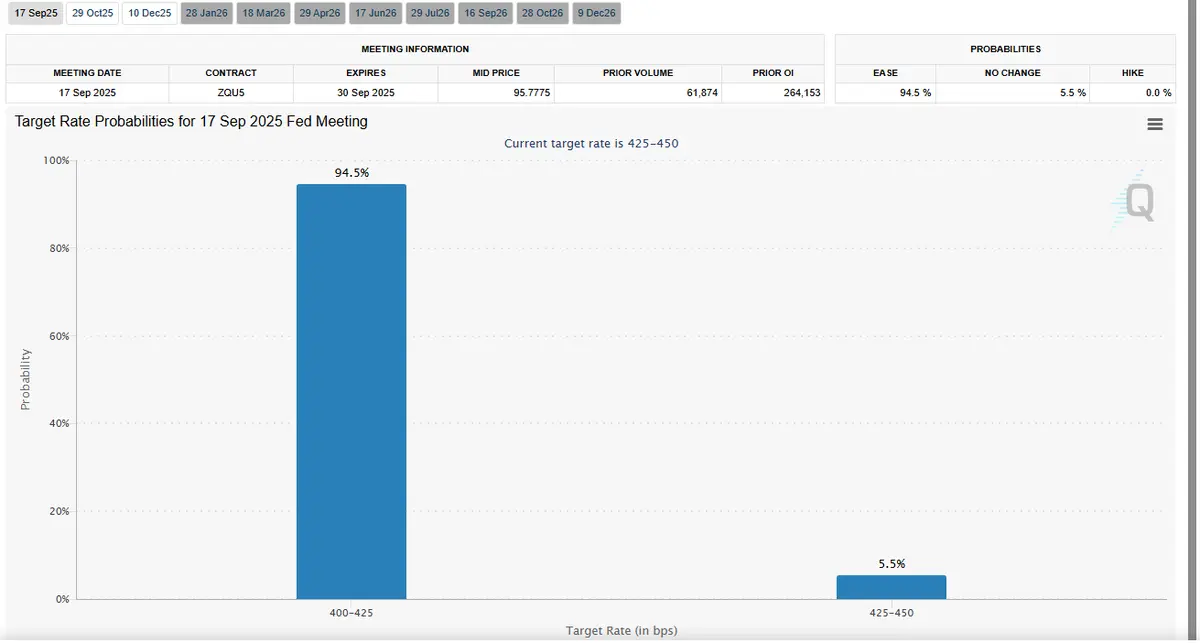
Task: Click the 60% y-axis tick label
Action: tap(60, 336)
